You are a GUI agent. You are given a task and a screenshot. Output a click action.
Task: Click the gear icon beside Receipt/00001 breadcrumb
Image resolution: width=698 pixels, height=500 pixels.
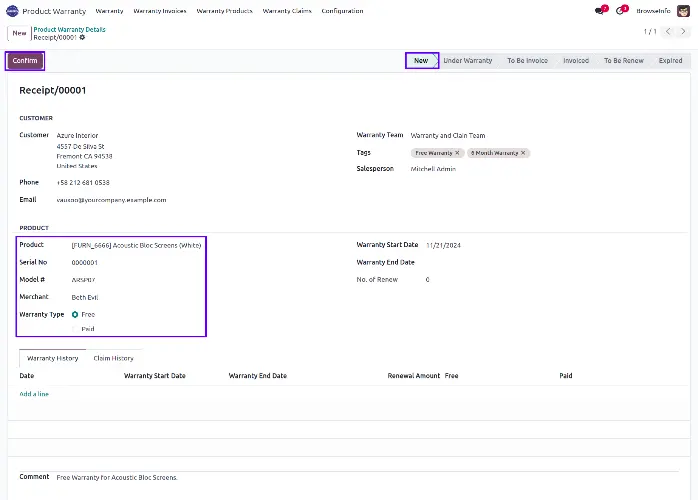[x=83, y=38]
